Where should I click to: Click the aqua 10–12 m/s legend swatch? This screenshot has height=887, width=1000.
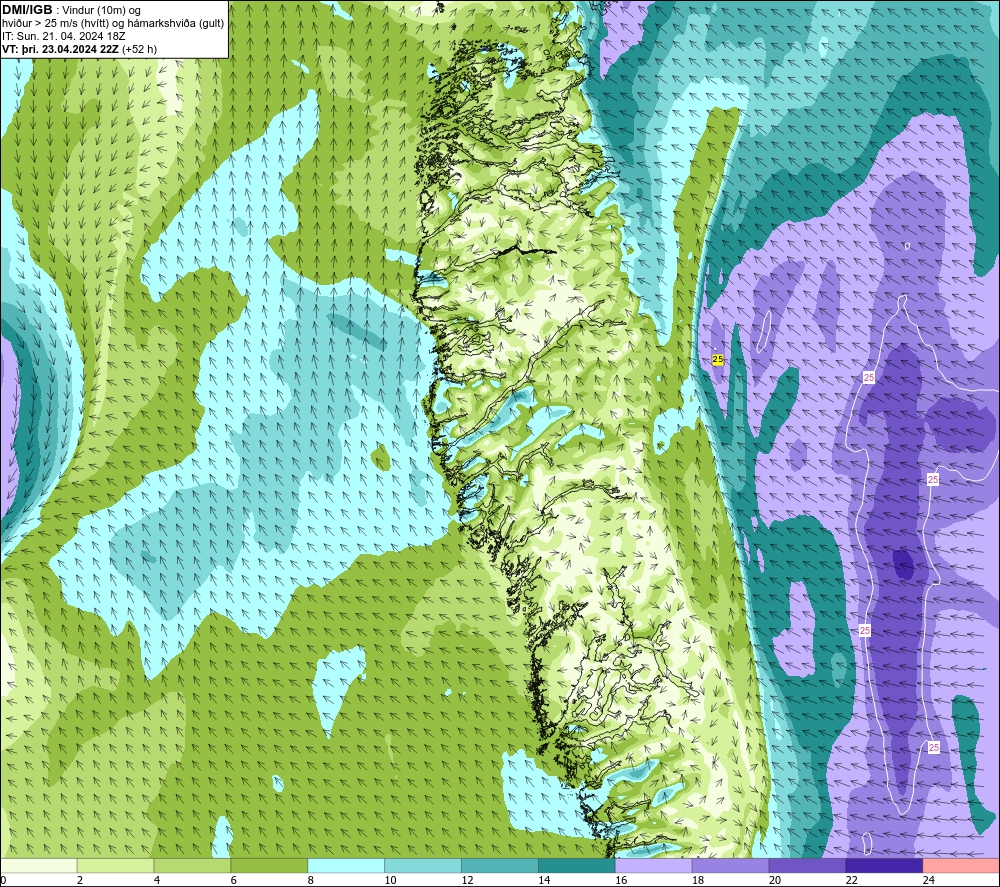pos(423,866)
